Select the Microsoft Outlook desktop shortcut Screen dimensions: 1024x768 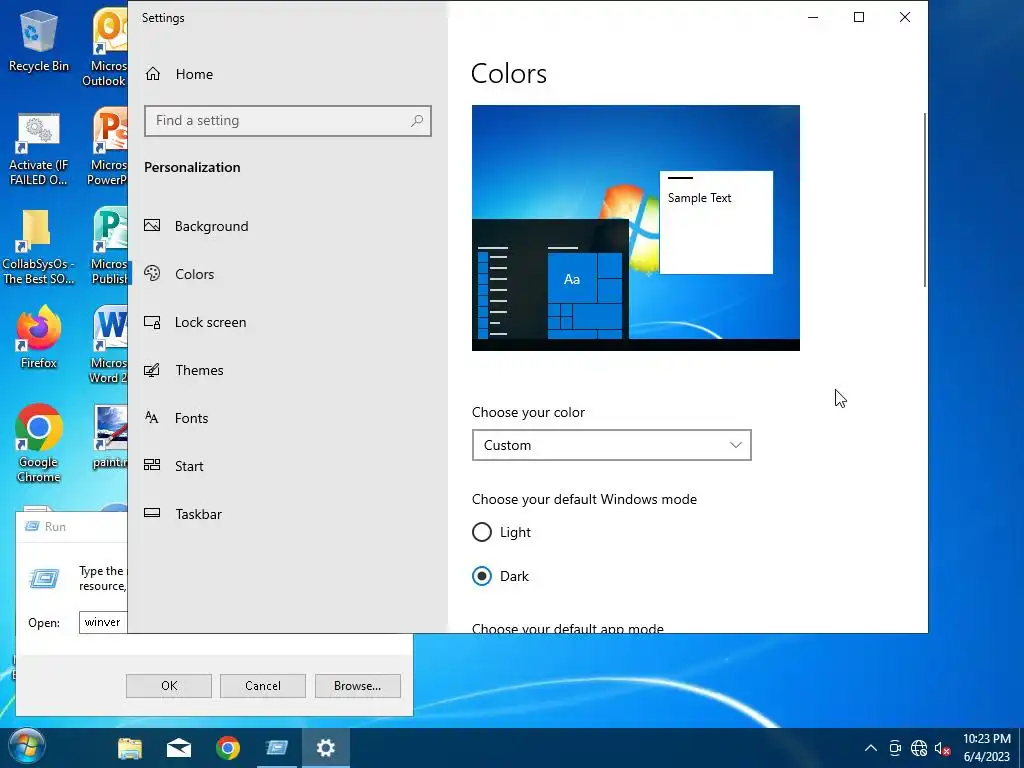click(x=104, y=47)
